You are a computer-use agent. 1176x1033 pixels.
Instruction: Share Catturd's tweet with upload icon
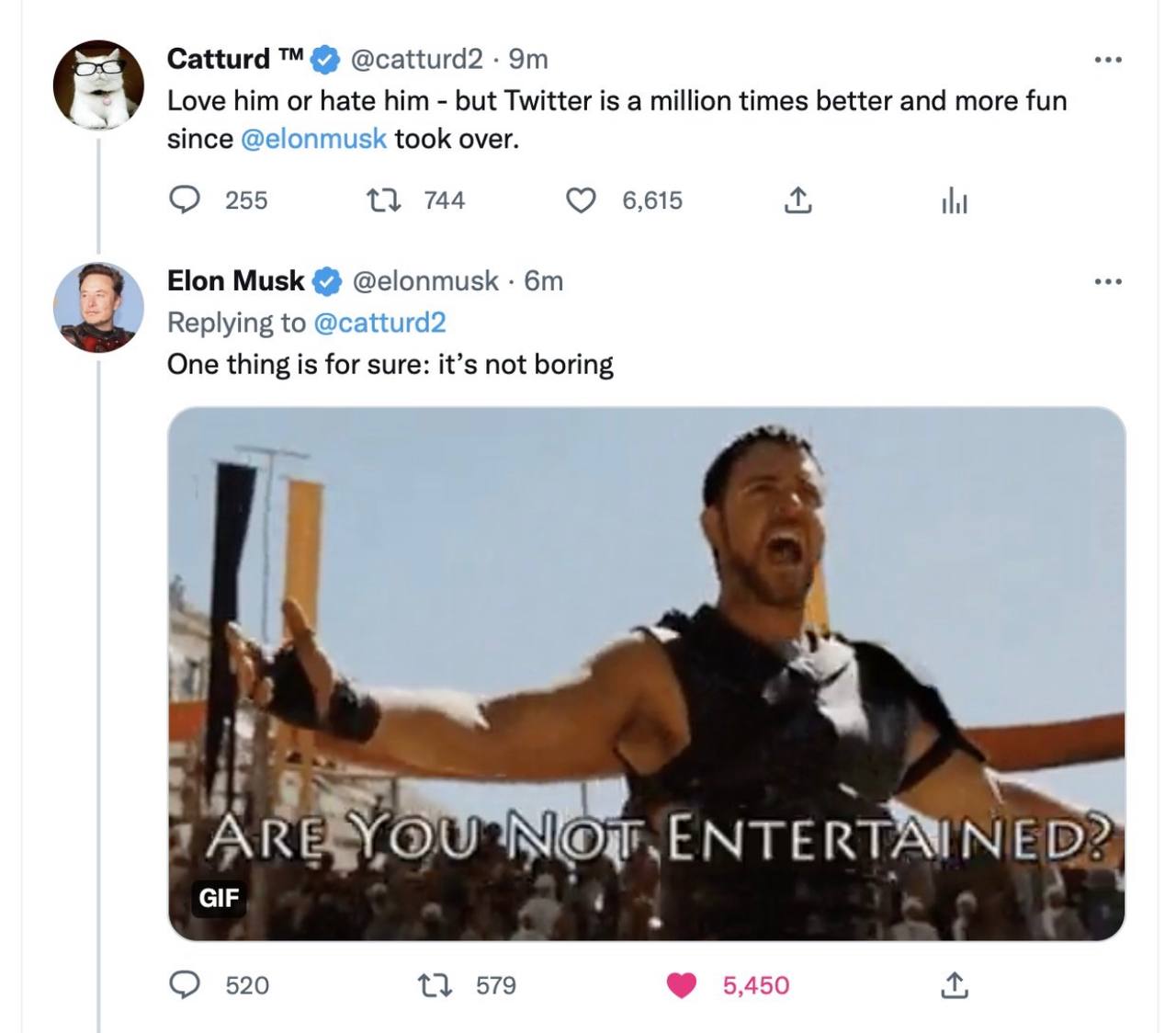pos(797,199)
